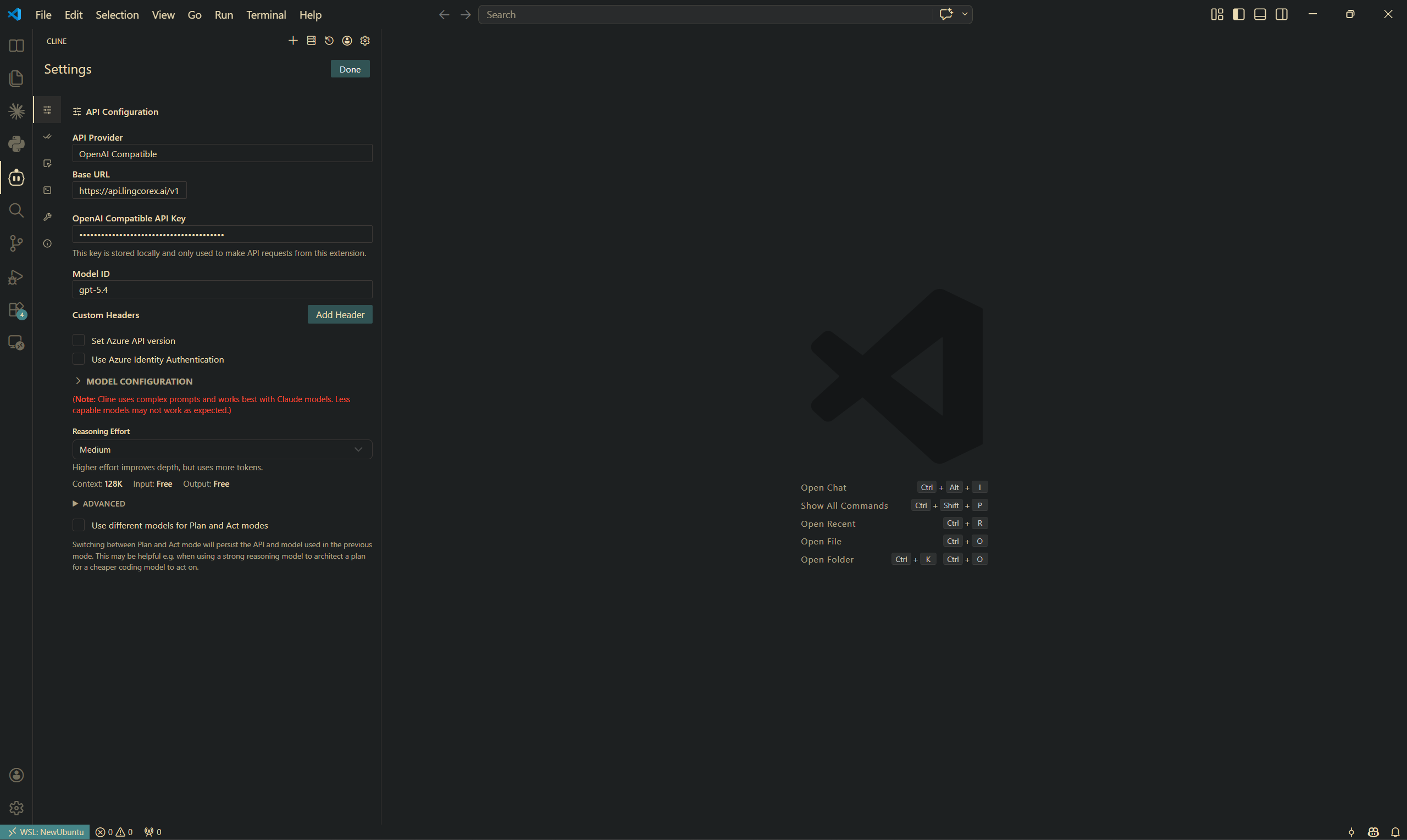Open Copilot status icon in status bar
The width and height of the screenshot is (1407, 840).
[x=1373, y=832]
